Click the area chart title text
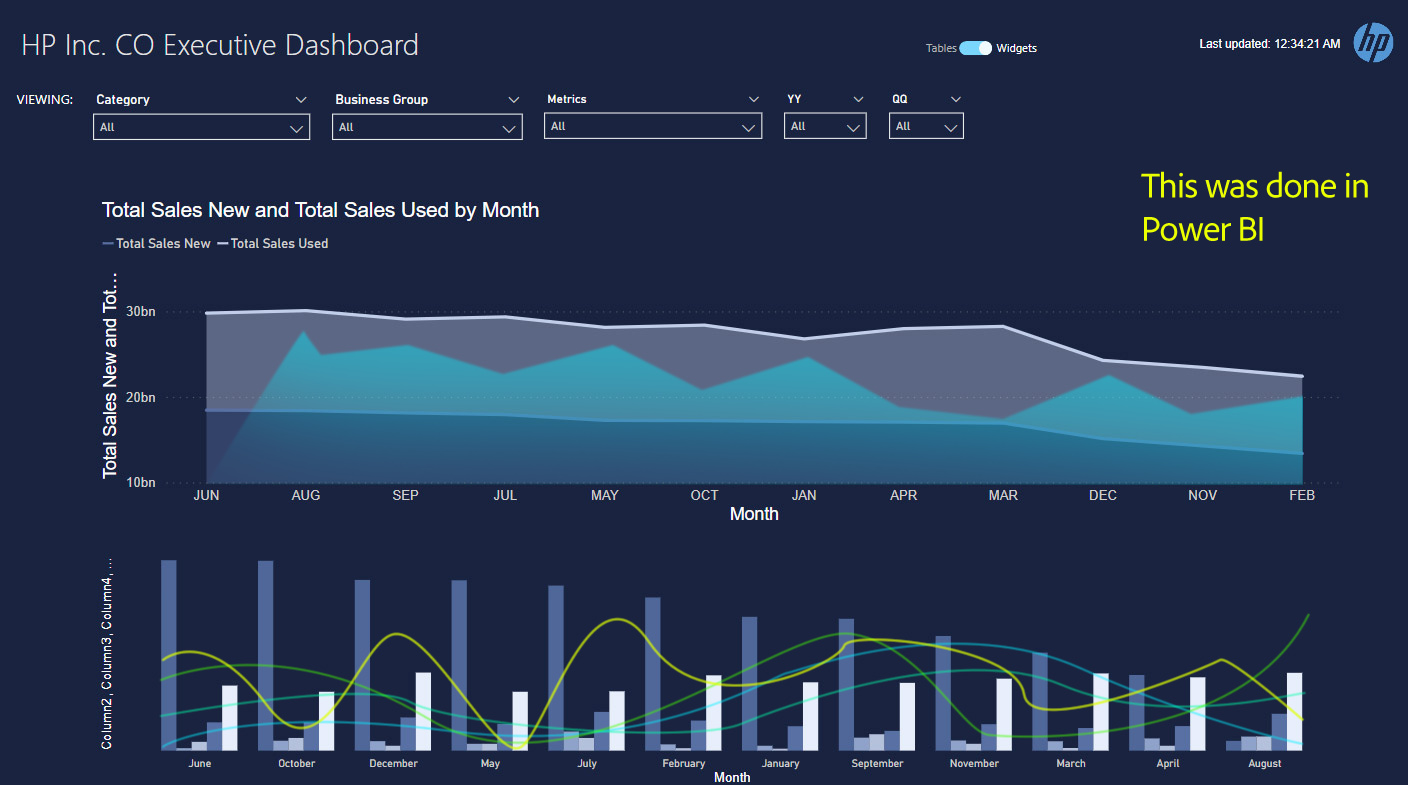 320,210
